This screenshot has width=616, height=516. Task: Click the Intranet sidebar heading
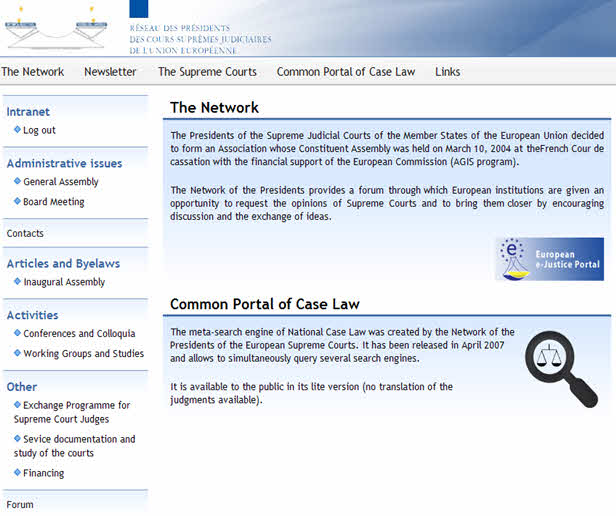(28, 112)
